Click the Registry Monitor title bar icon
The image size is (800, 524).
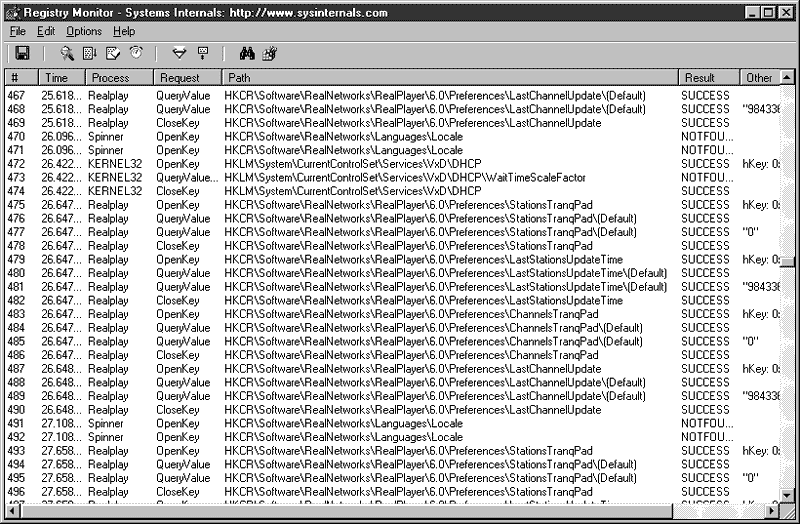tap(13, 13)
